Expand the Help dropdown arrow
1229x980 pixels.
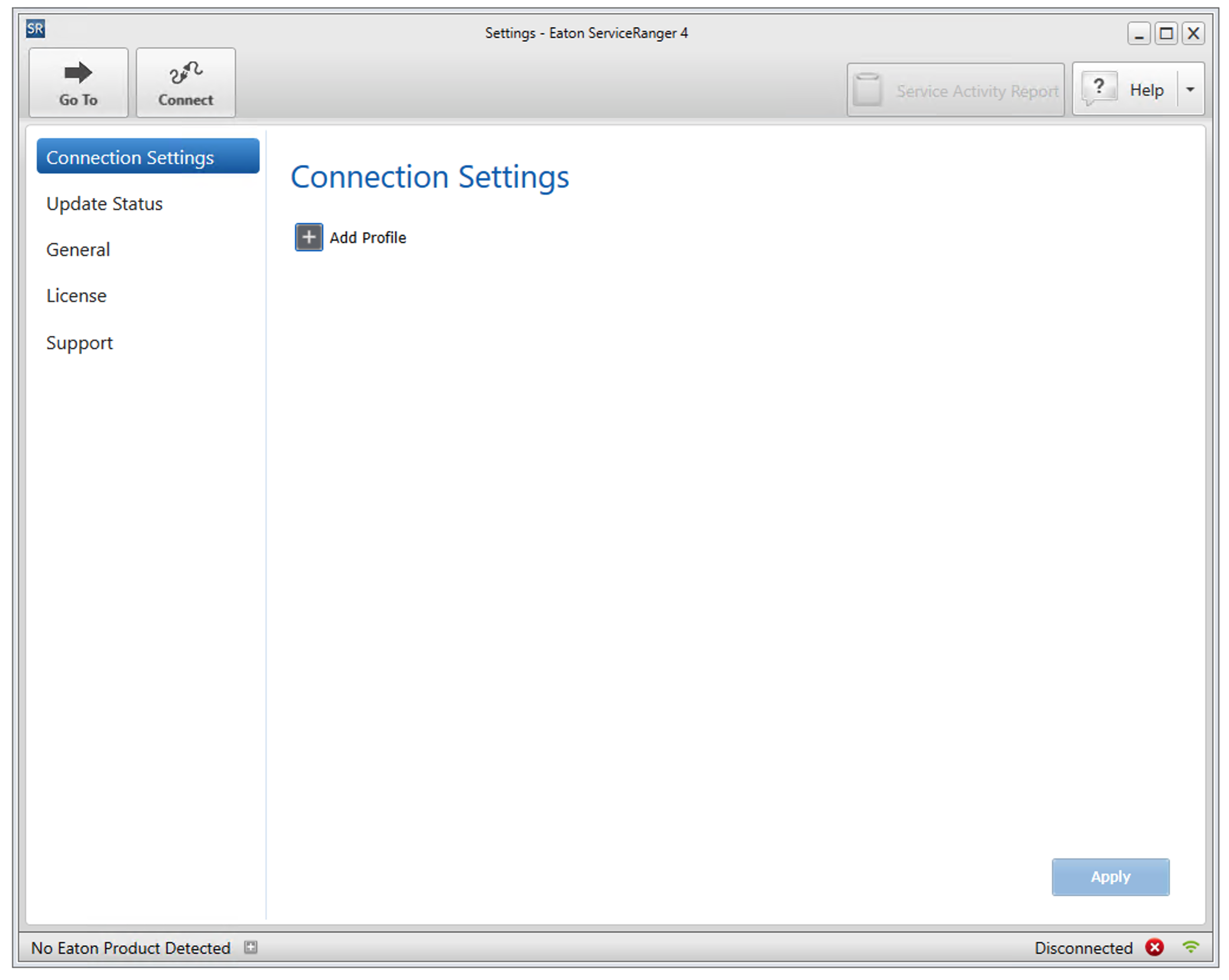click(x=1190, y=90)
